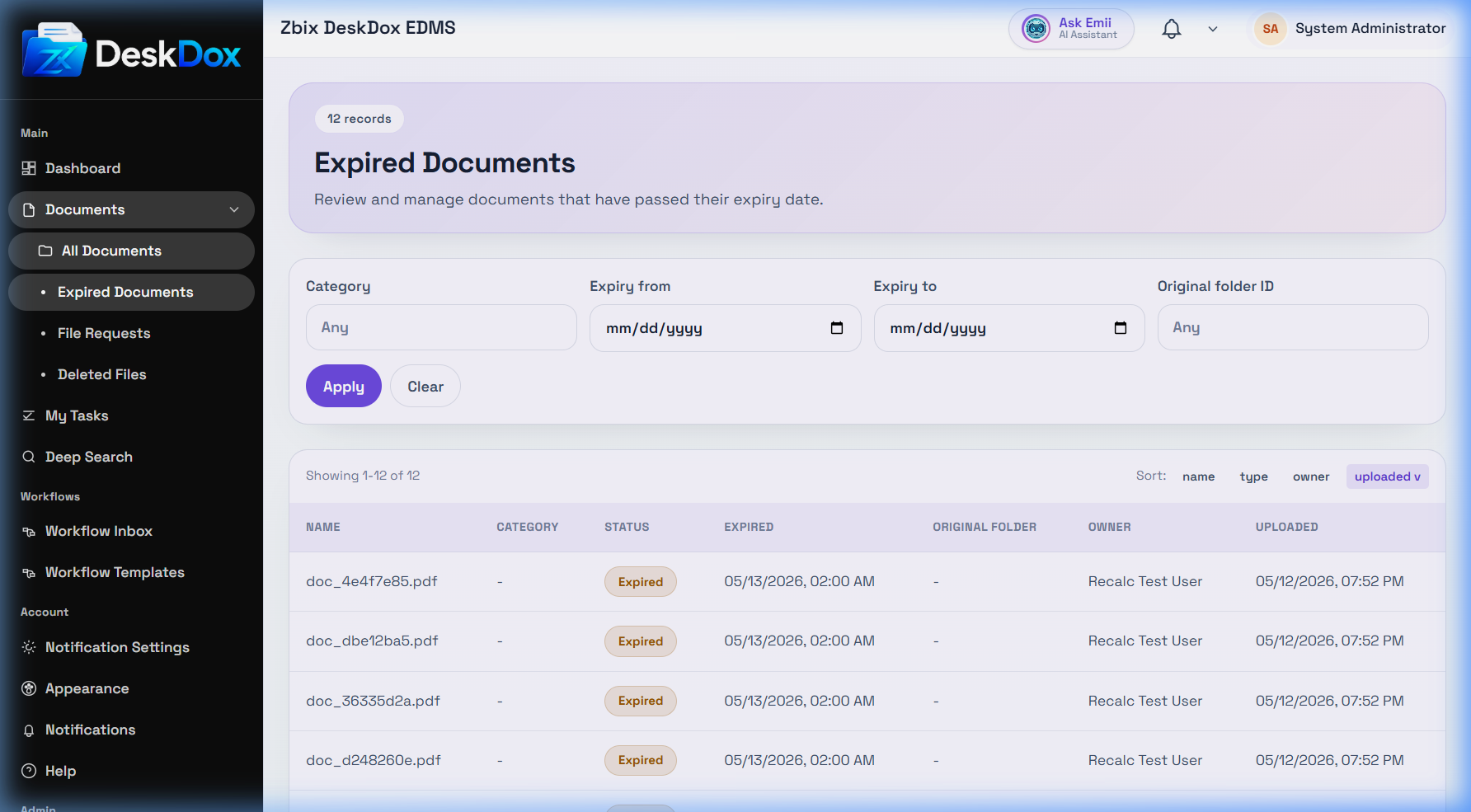Screen dimensions: 1471x812
Task: Open the Expiry from calendar picker icon
Action: (837, 328)
